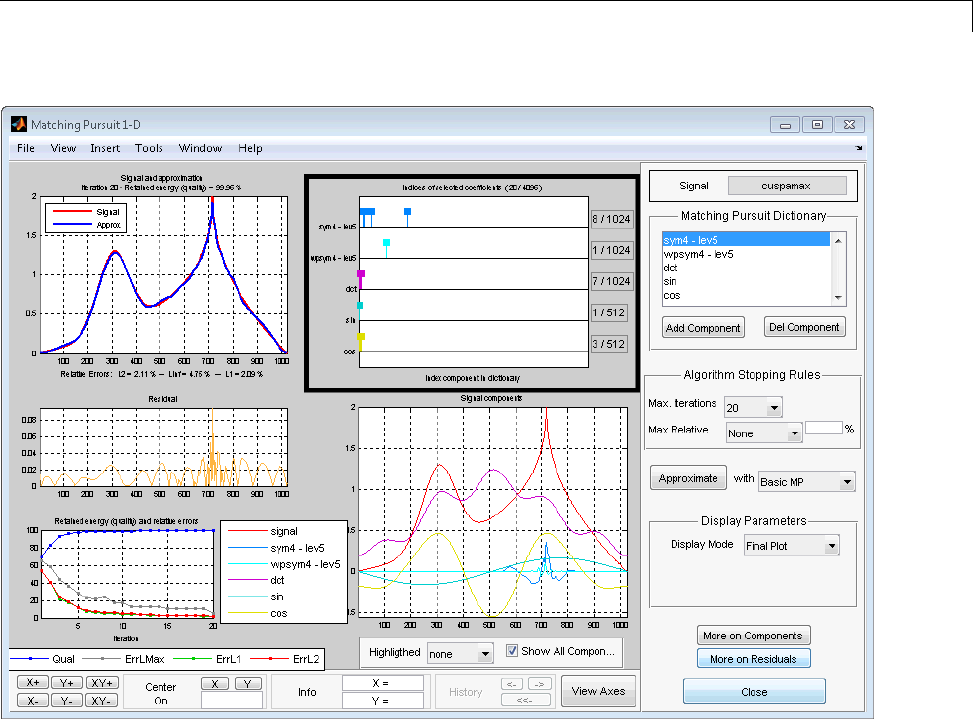Click the Max Relative percent input field
973x719 pixels.
(x=825, y=428)
